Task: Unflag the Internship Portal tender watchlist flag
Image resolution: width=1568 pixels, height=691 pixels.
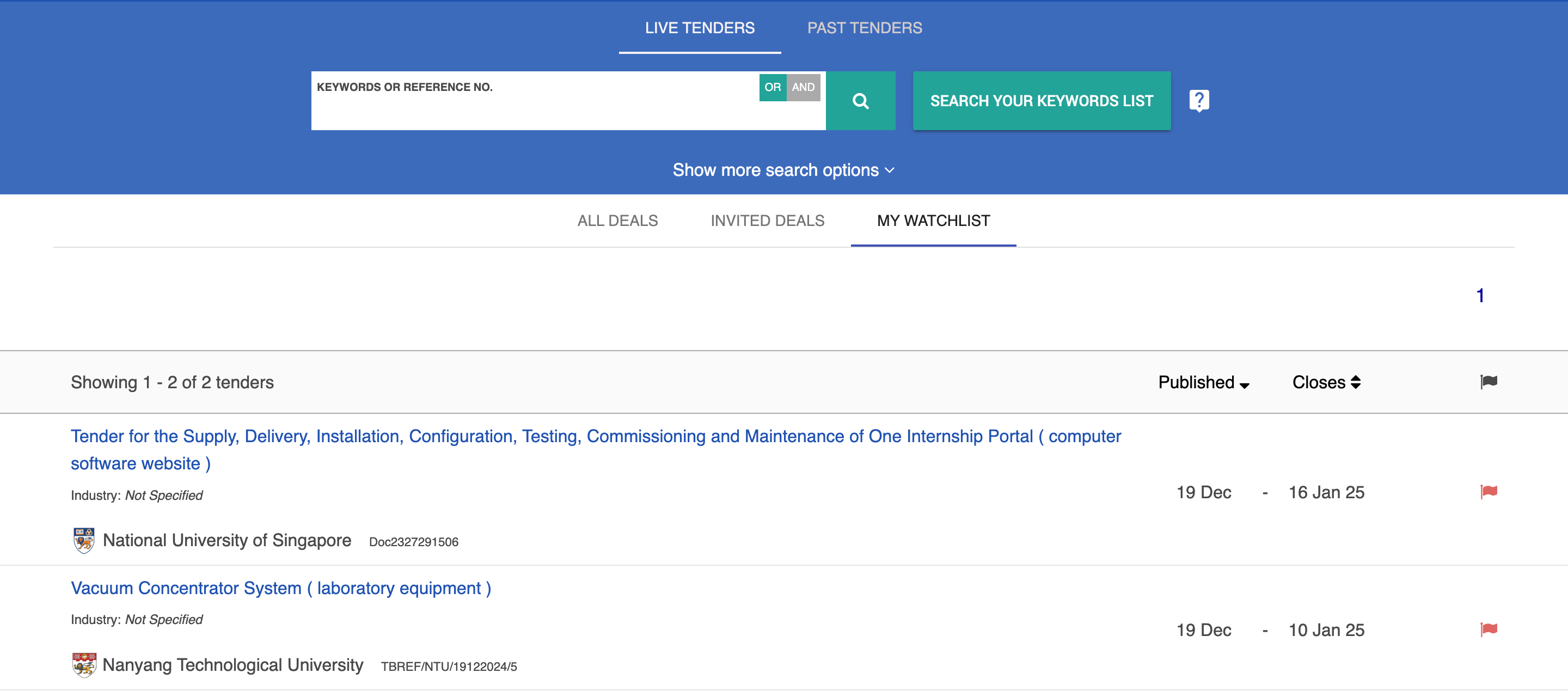Action: tap(1489, 491)
